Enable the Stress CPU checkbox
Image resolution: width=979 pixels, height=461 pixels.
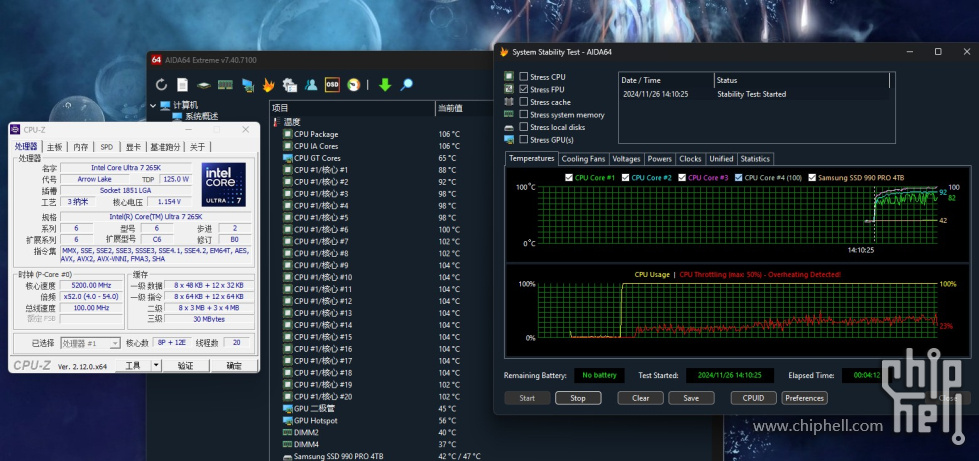(524, 77)
